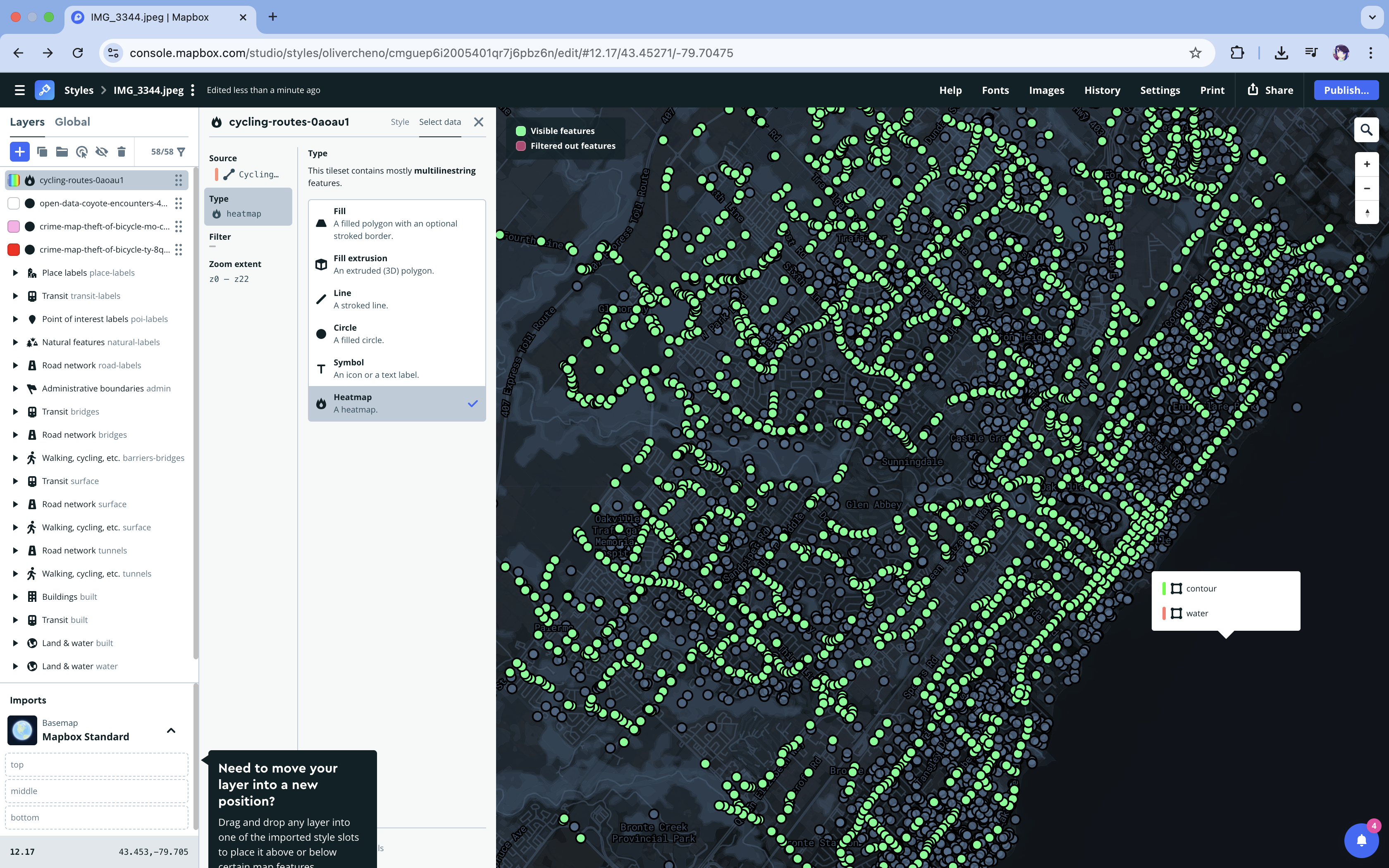Expand the Road network surface group

click(15, 504)
